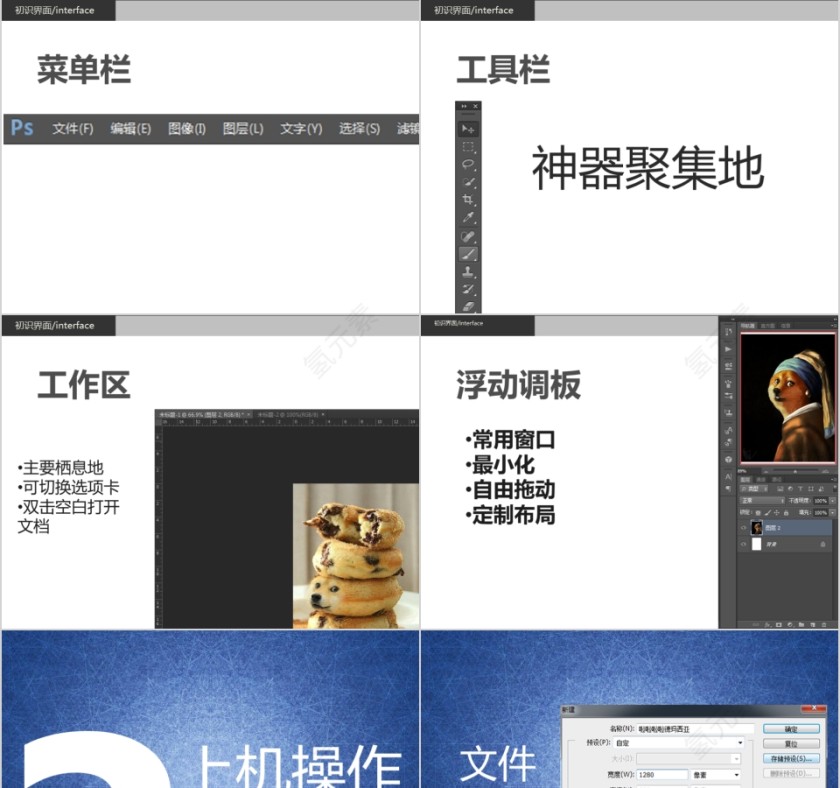Select the Move tool in the toolbar
840x788 pixels.
point(468,129)
